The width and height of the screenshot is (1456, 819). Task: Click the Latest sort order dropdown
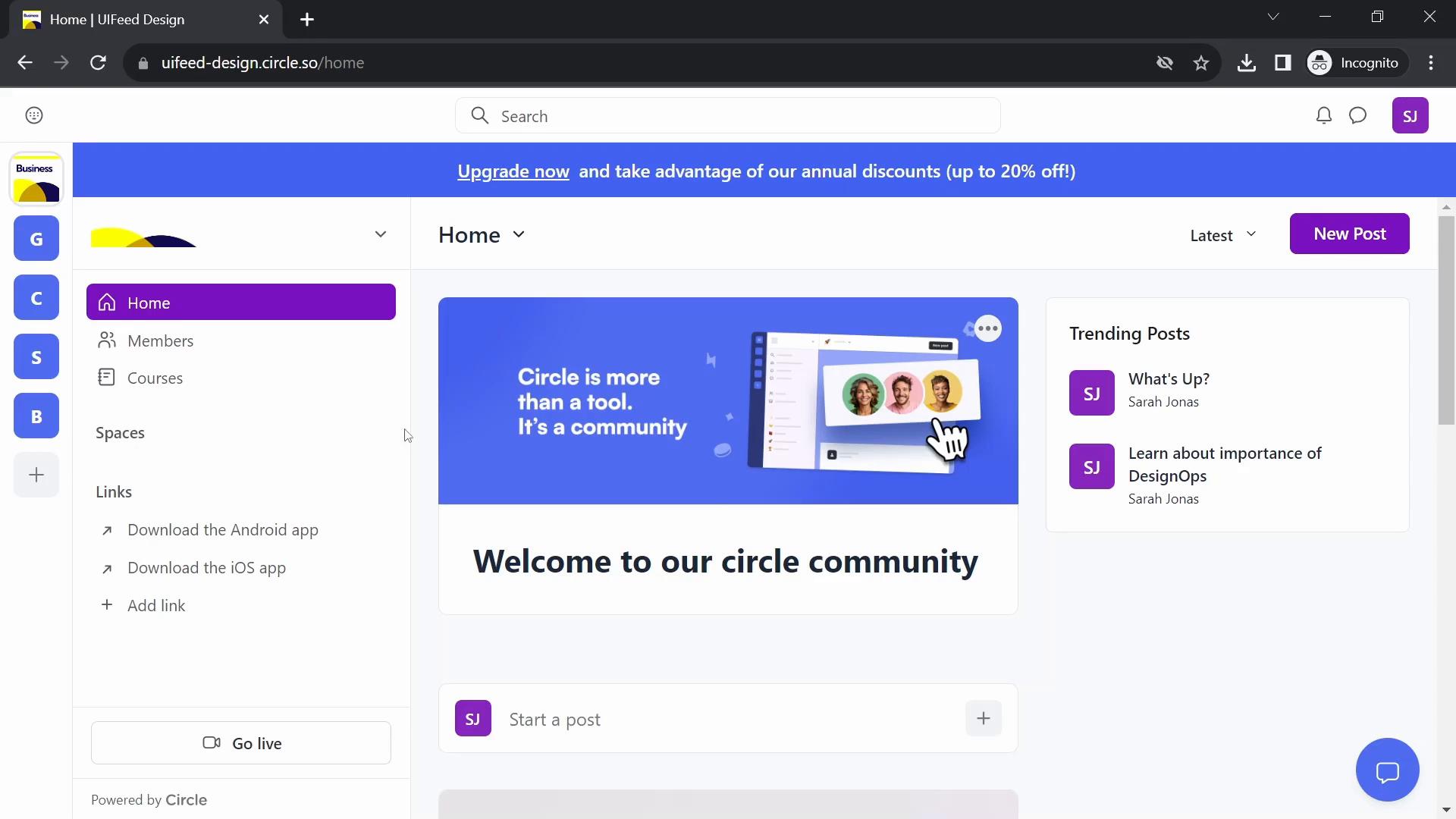coord(1222,234)
